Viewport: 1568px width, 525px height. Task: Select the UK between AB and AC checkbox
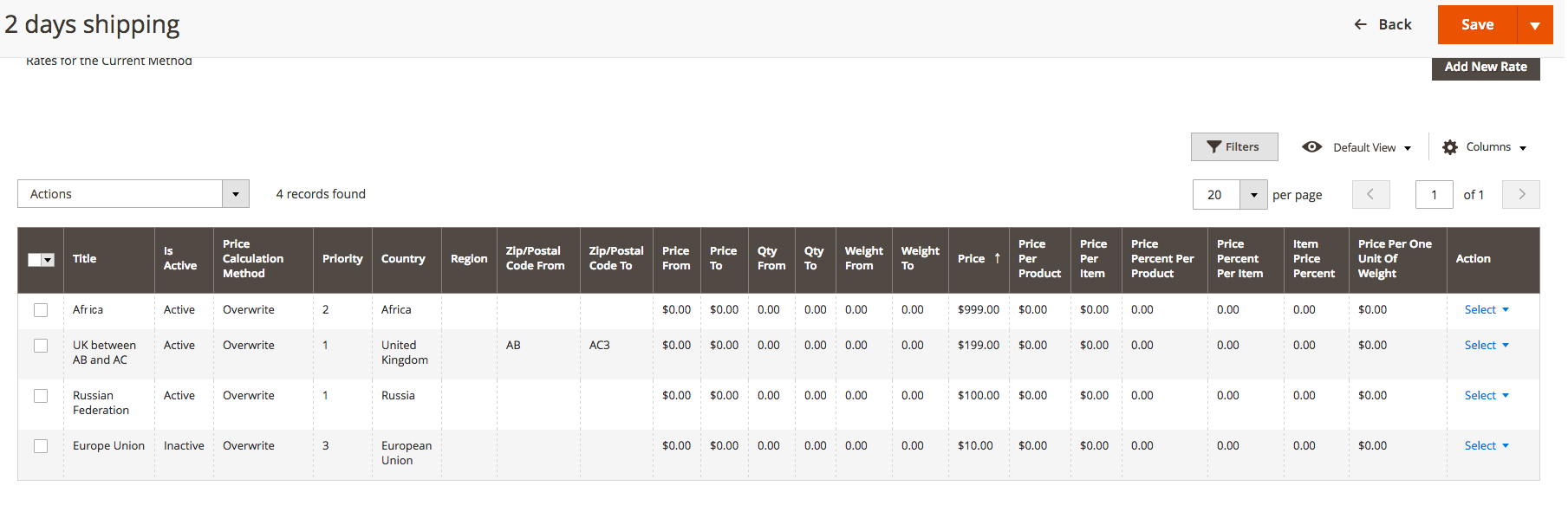pyautogui.click(x=41, y=346)
